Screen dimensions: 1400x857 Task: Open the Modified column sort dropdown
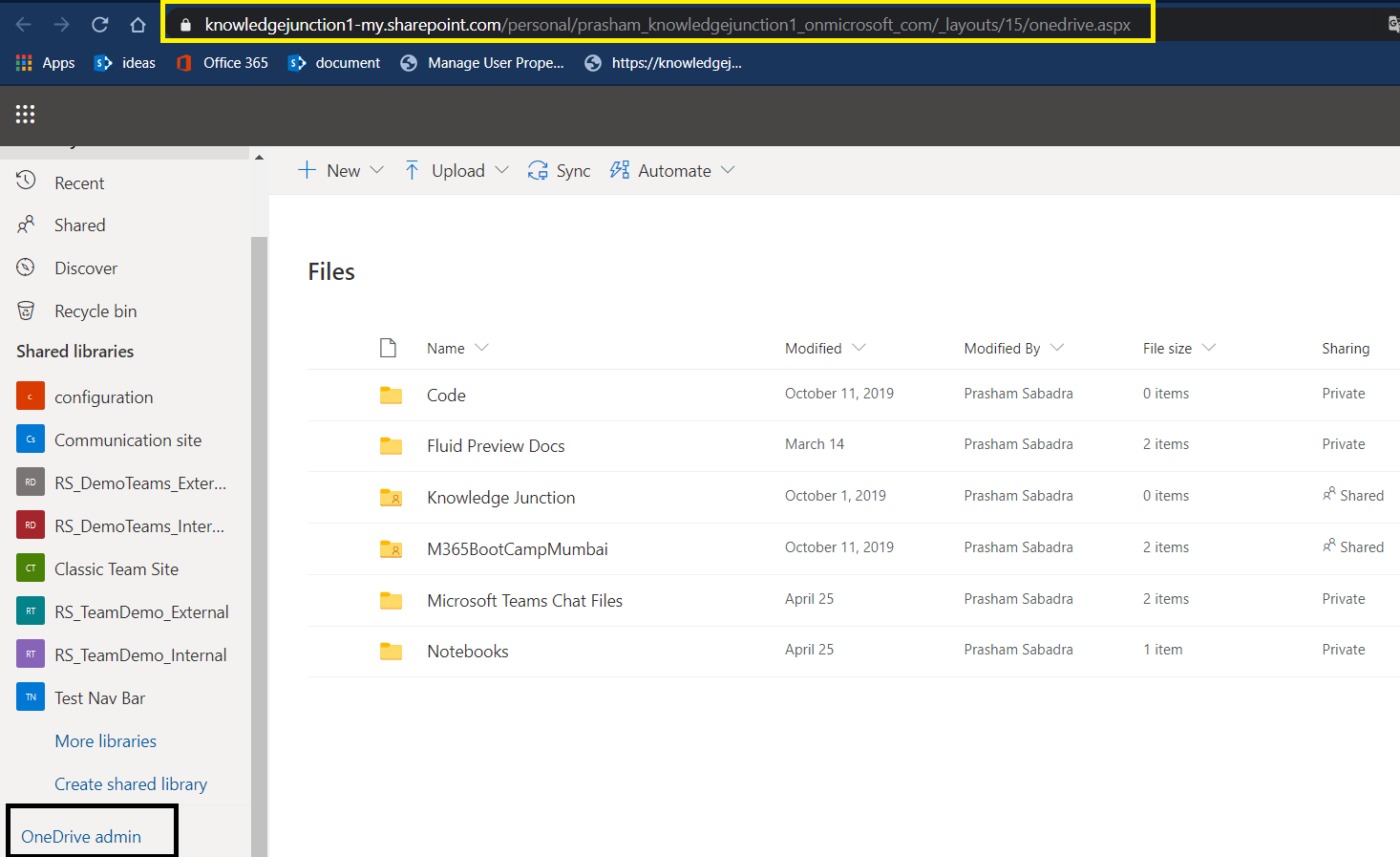(x=858, y=348)
